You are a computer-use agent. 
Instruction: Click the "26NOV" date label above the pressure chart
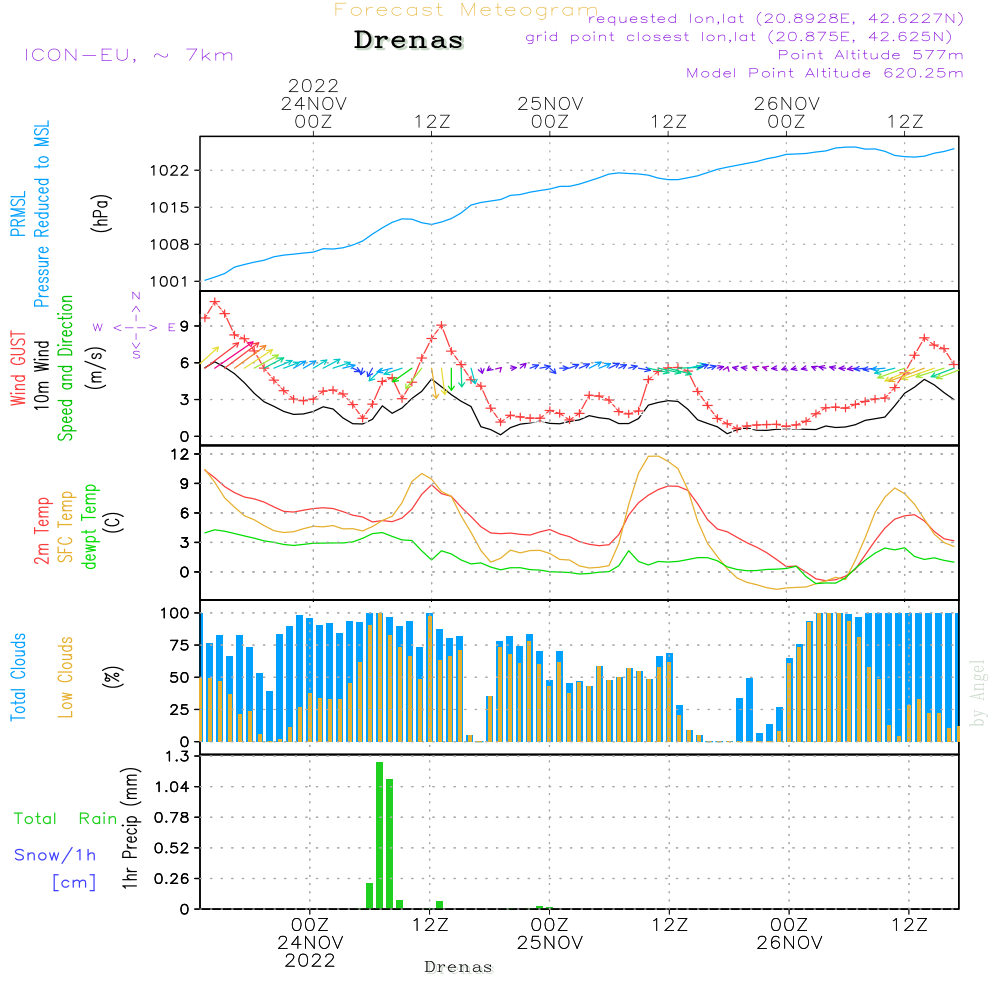tap(786, 104)
